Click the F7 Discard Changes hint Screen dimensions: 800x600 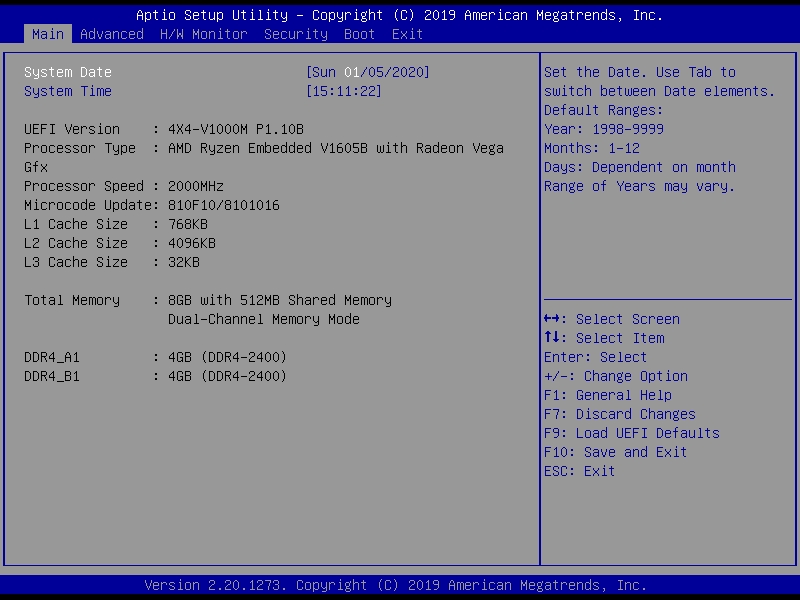pos(620,414)
